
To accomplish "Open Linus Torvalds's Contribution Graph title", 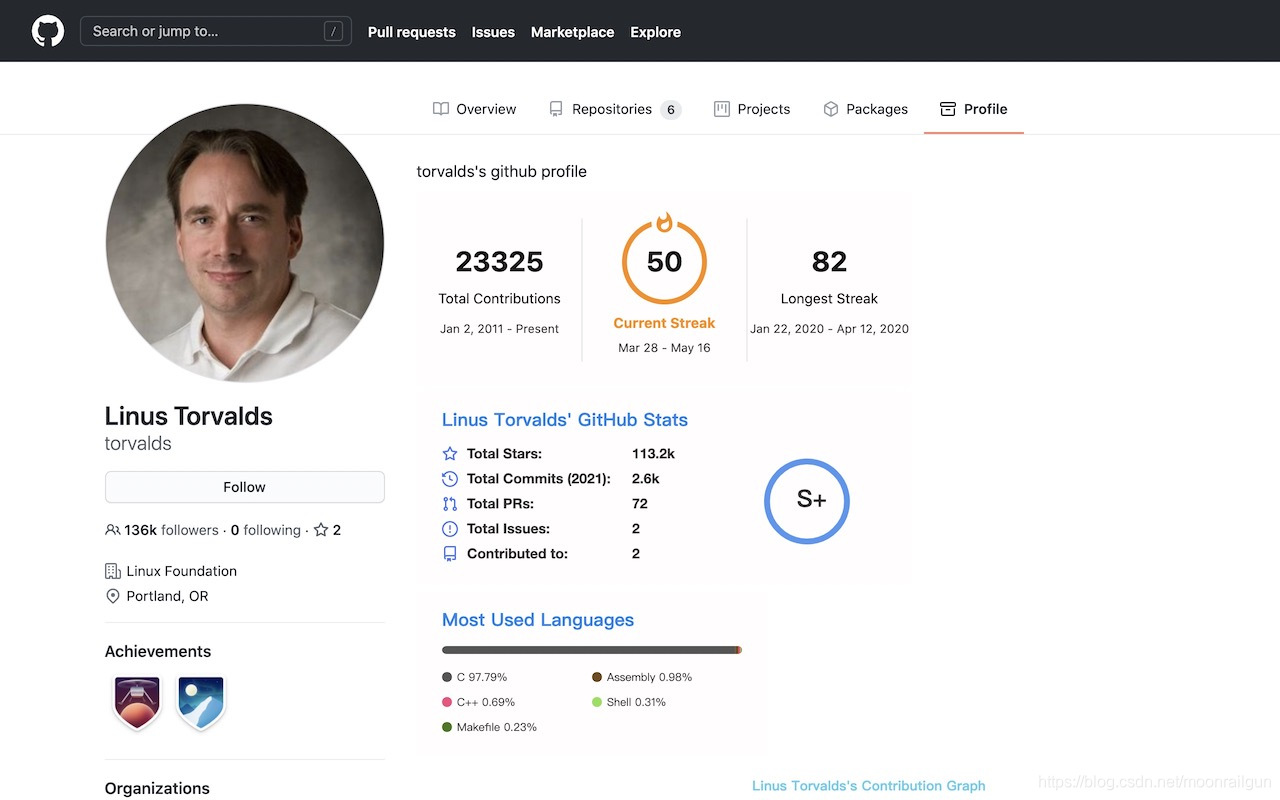I will tap(869, 786).
